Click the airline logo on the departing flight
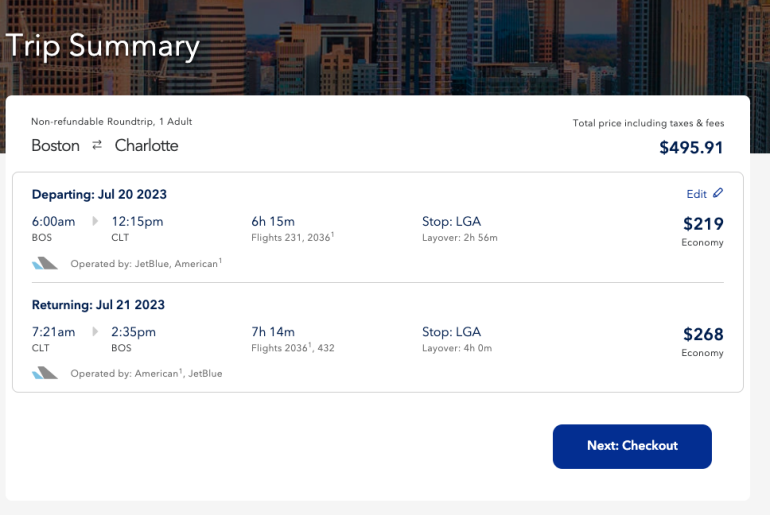The width and height of the screenshot is (770, 515). 45,263
